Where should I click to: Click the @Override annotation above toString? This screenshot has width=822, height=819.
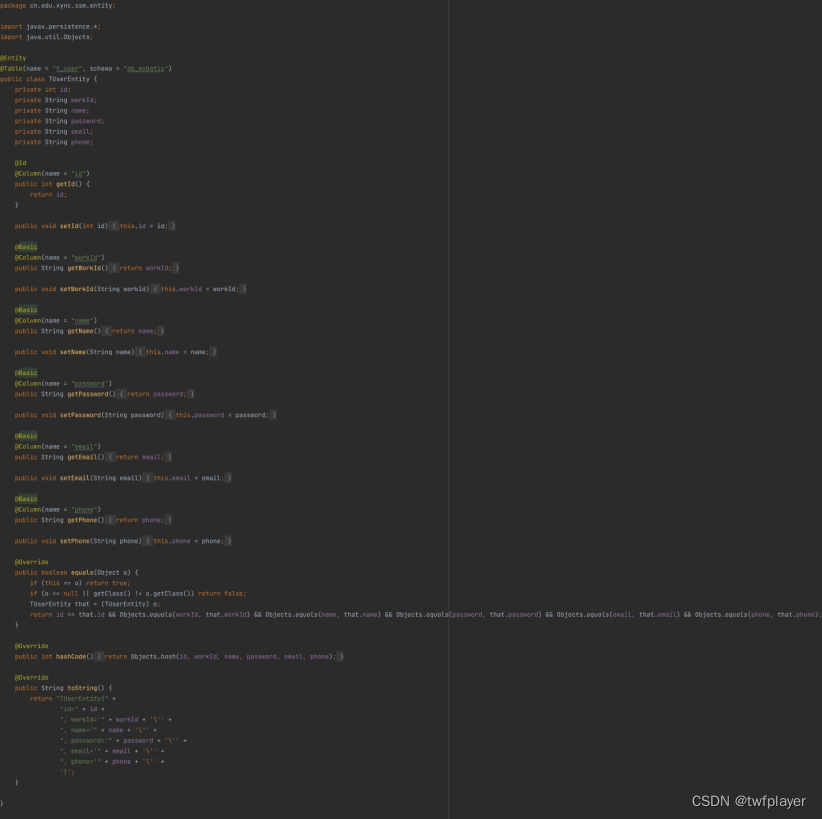coord(31,677)
